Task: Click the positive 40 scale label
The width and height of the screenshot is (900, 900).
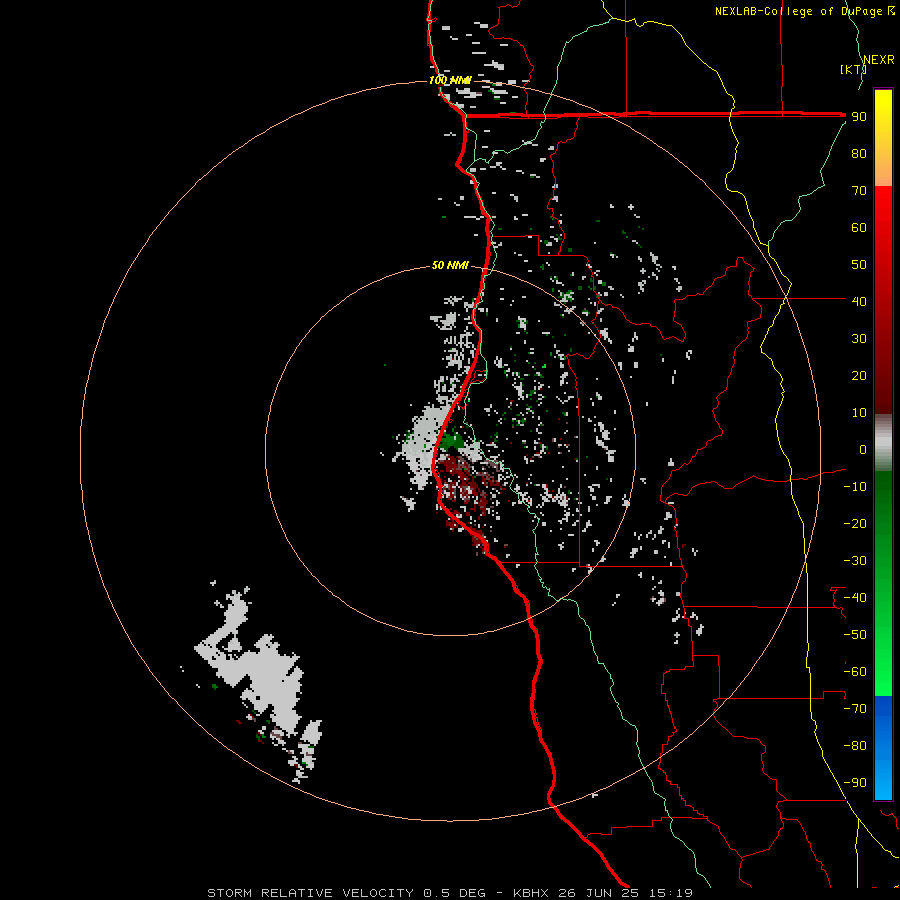Action: 859,302
